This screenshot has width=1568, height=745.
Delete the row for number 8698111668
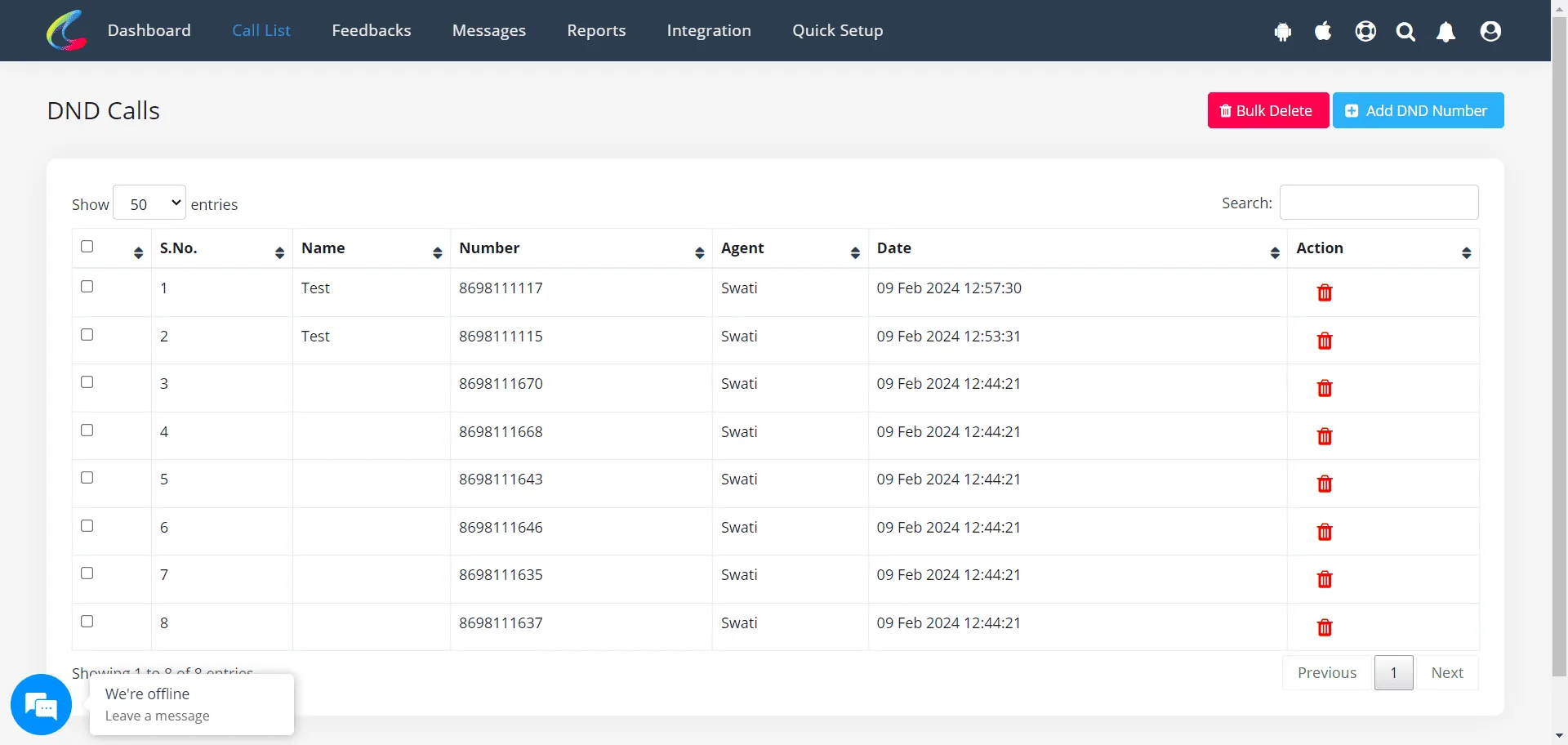pyautogui.click(x=1325, y=436)
